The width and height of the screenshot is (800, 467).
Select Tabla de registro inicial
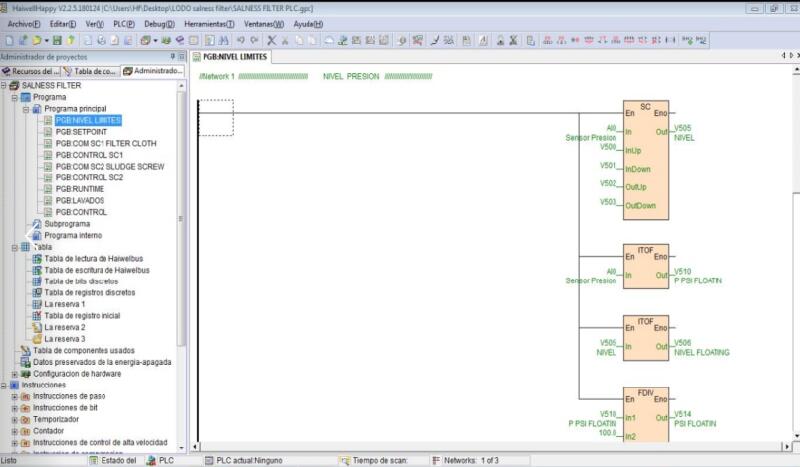click(x=82, y=316)
